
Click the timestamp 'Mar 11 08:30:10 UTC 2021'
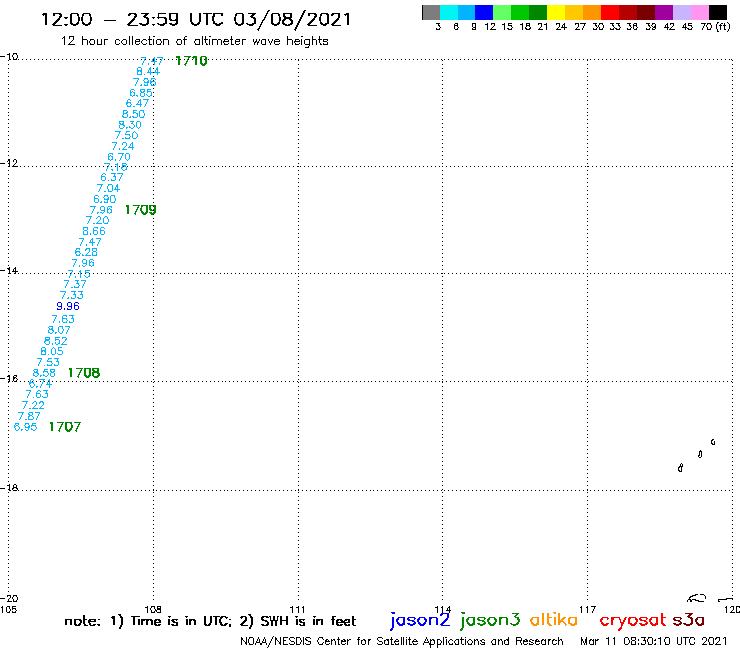(654, 642)
